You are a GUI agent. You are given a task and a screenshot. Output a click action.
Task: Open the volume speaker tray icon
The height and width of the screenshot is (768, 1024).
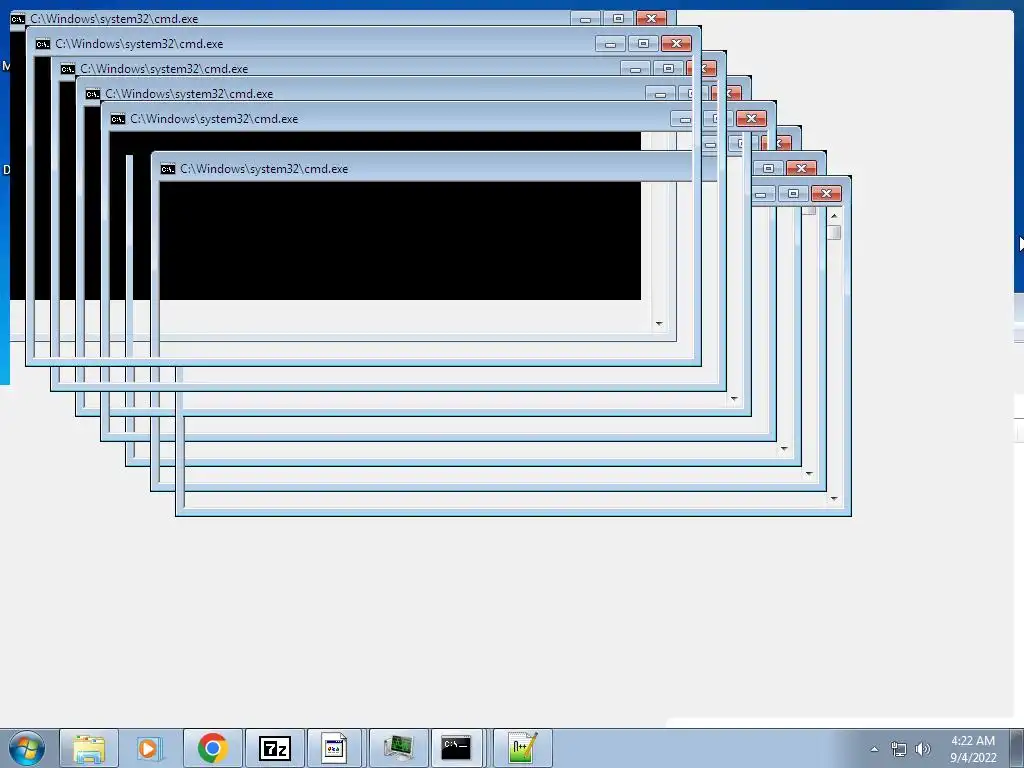coord(922,749)
